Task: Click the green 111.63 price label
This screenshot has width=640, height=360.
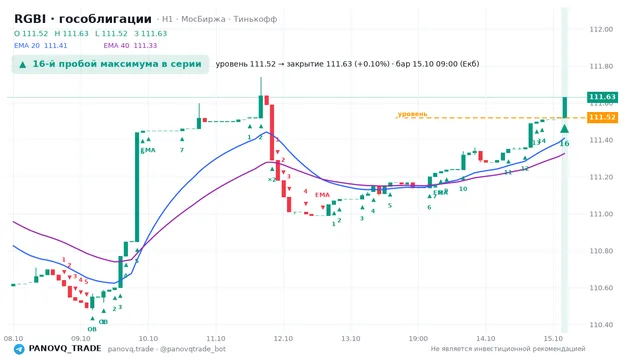Action: click(x=602, y=97)
